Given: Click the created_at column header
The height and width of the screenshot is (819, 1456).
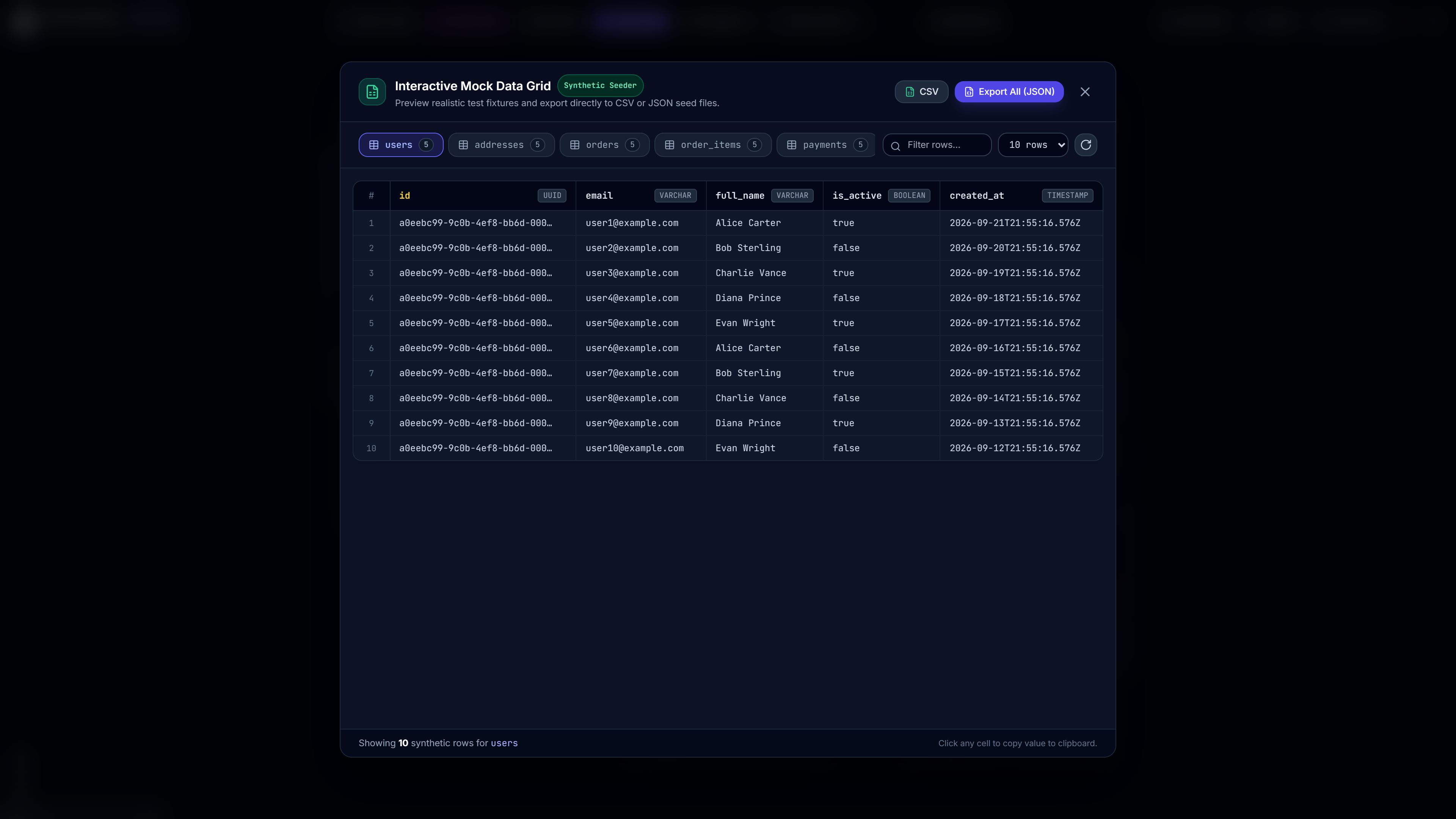Looking at the screenshot, I should 1021,196.
